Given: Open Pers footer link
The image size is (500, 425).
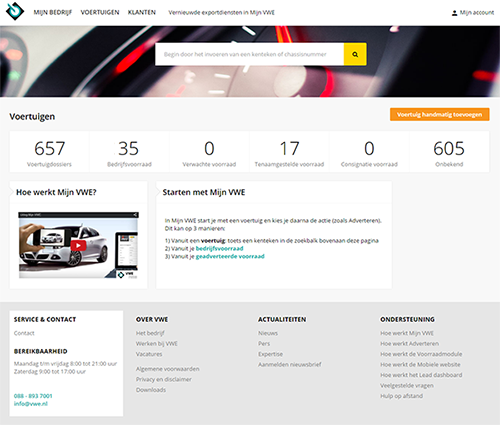Looking at the screenshot, I should (264, 343).
